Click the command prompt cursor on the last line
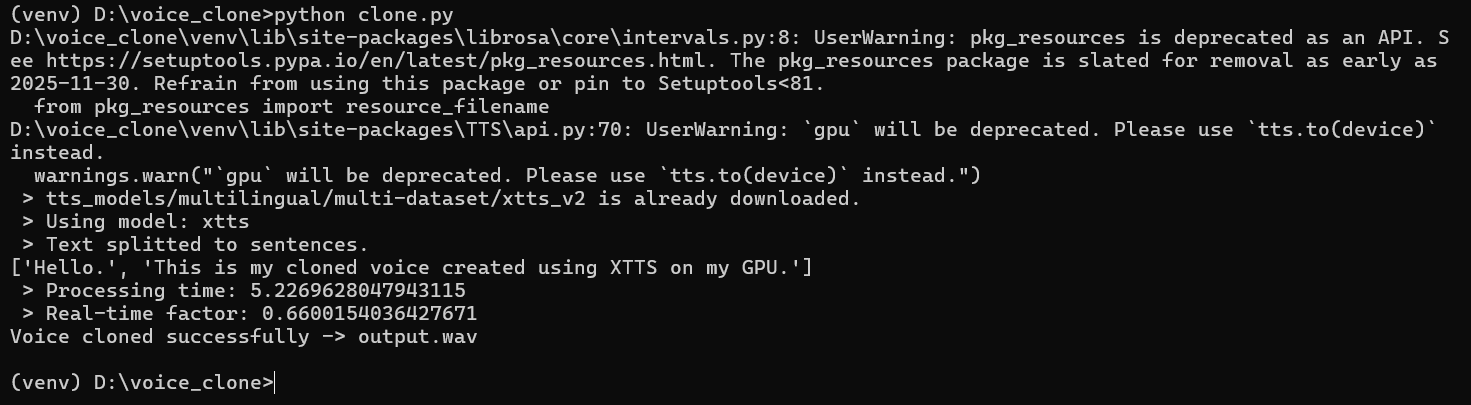1471x405 pixels. click(x=274, y=383)
